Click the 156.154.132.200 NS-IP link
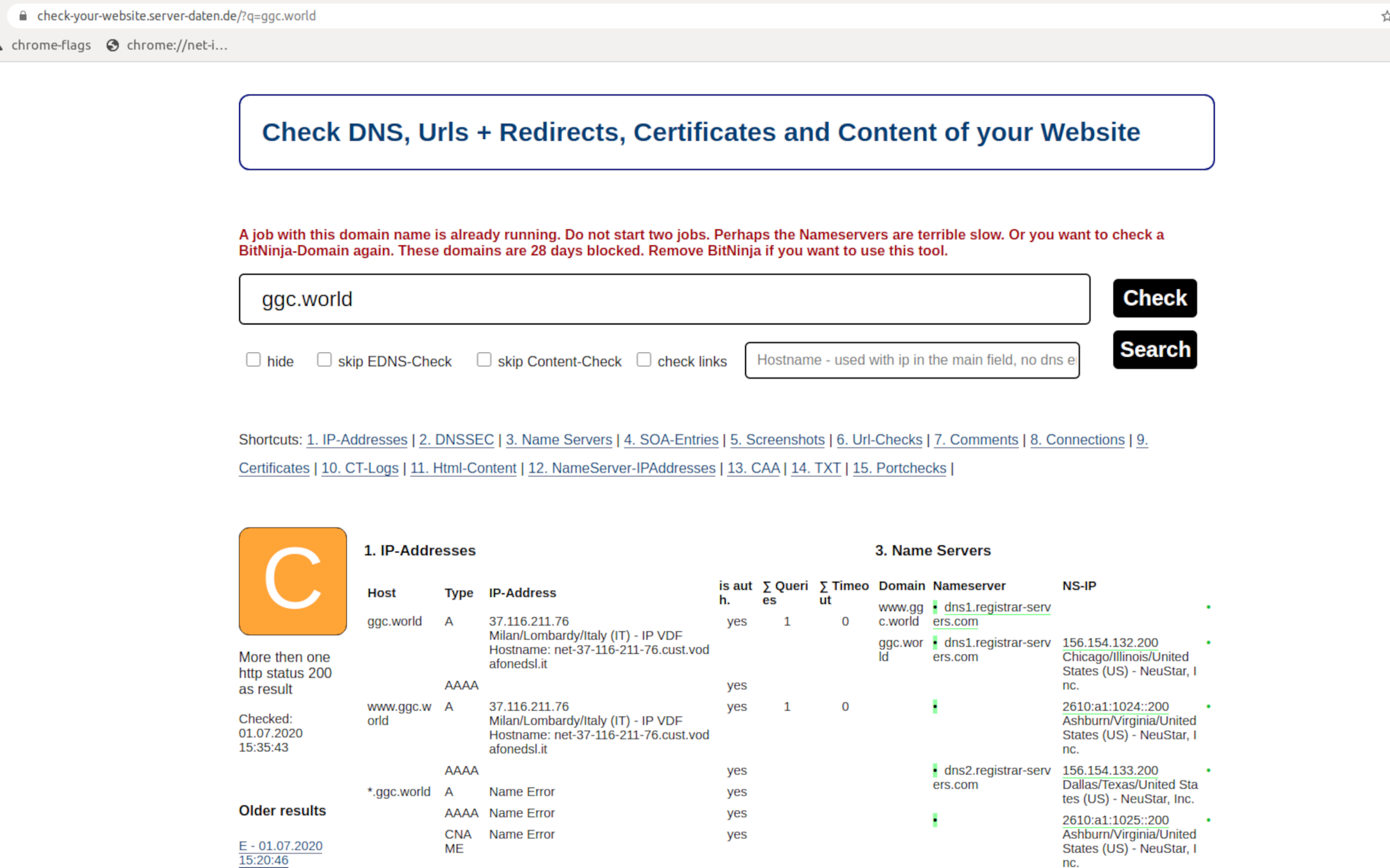 [x=1110, y=643]
